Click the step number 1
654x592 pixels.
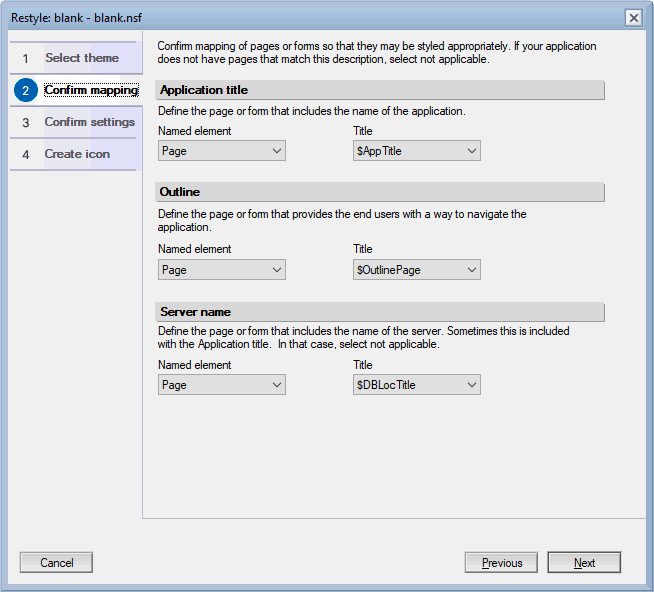pyautogui.click(x=25, y=58)
